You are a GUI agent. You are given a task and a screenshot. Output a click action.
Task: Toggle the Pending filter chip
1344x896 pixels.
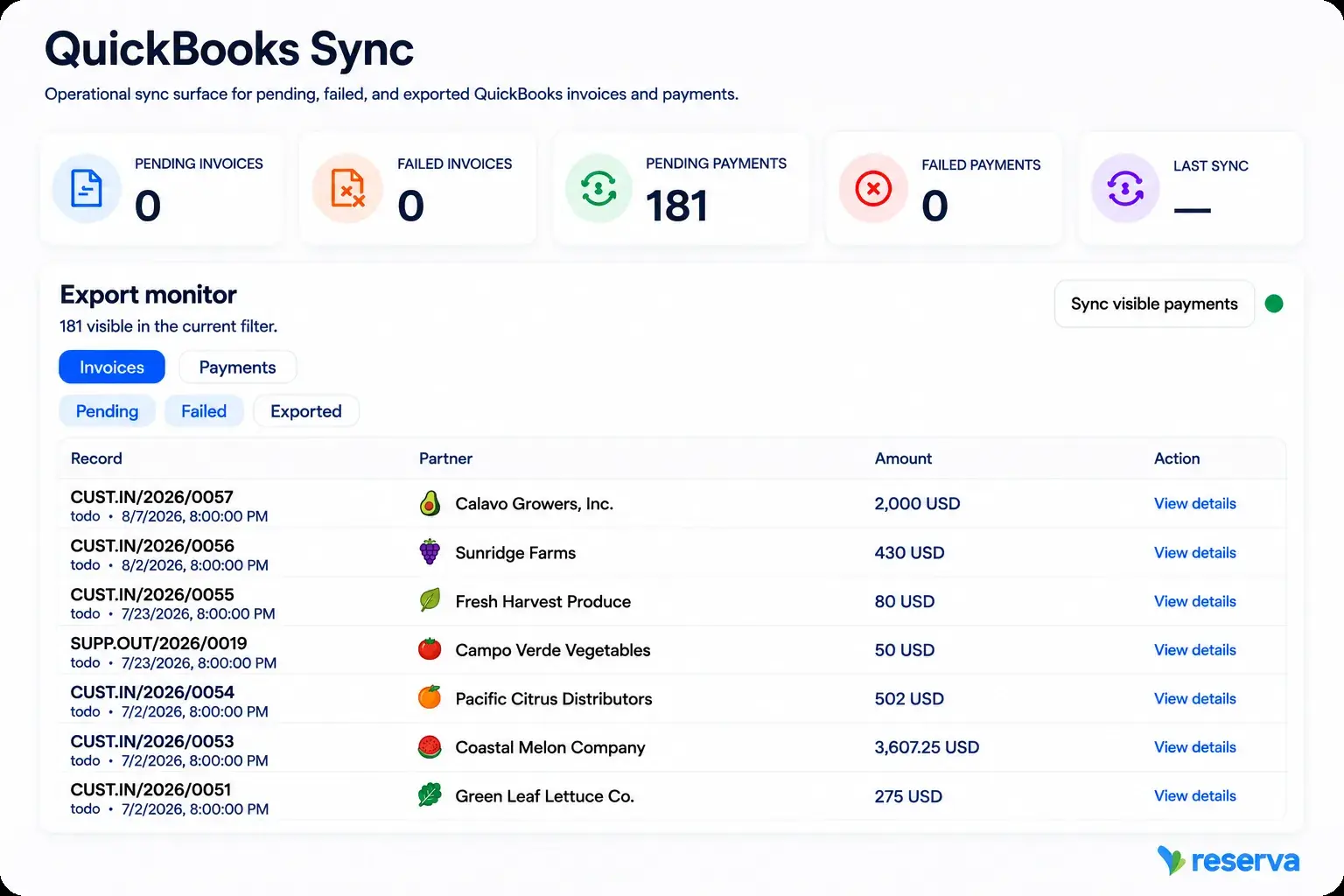pyautogui.click(x=107, y=411)
